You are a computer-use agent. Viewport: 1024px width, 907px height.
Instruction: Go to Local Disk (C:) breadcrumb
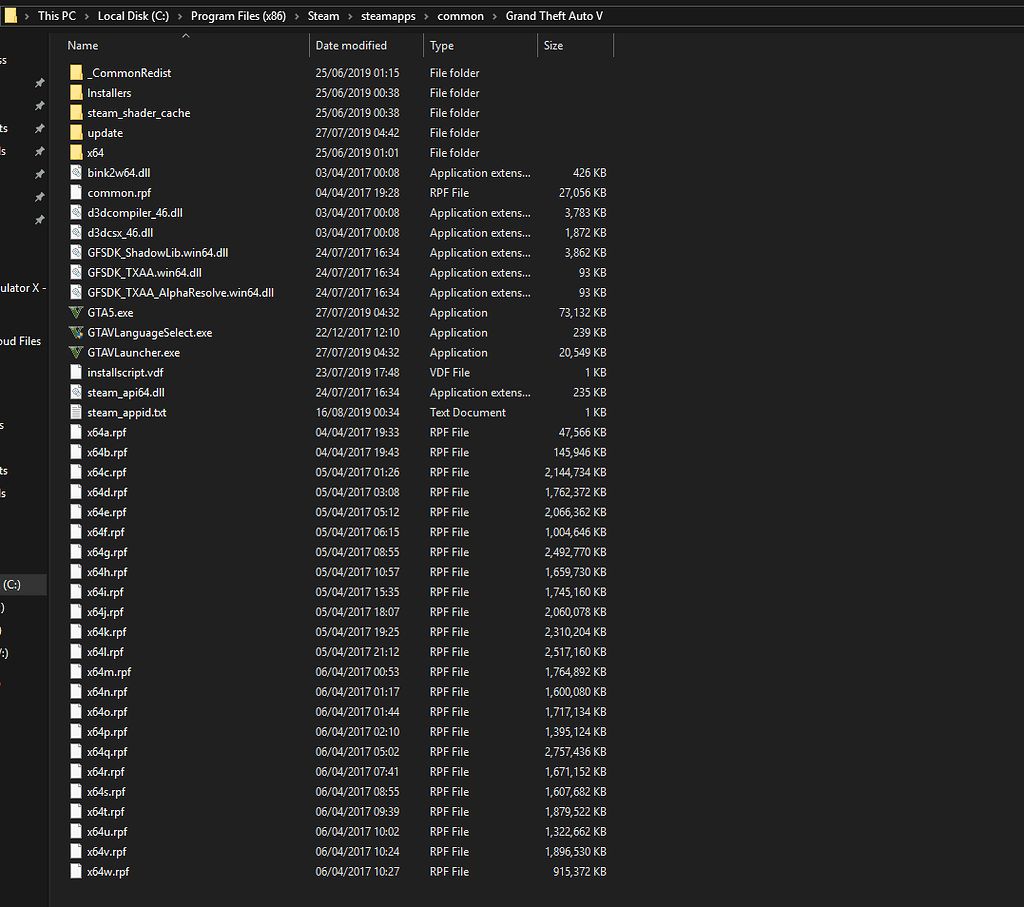point(133,16)
